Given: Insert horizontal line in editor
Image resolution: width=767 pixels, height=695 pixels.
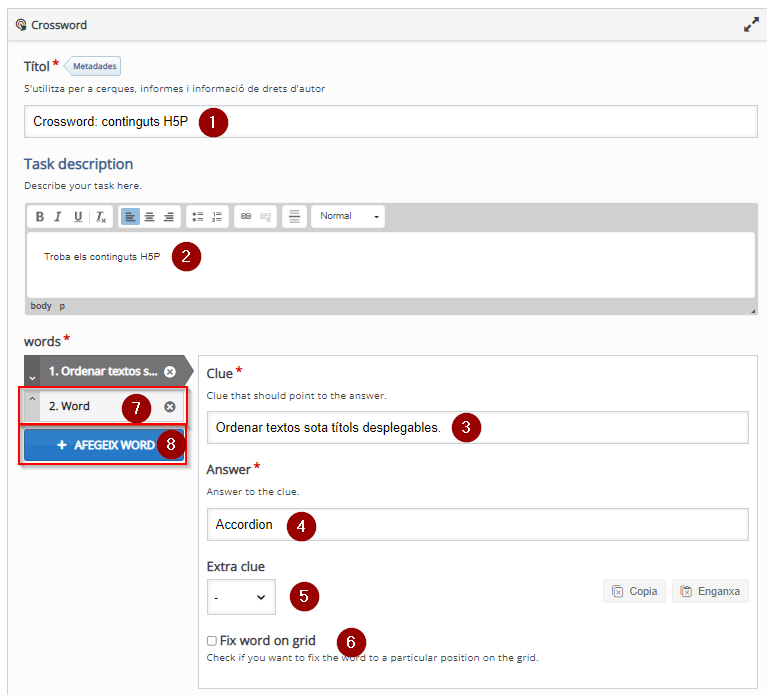Looking at the screenshot, I should click(294, 216).
